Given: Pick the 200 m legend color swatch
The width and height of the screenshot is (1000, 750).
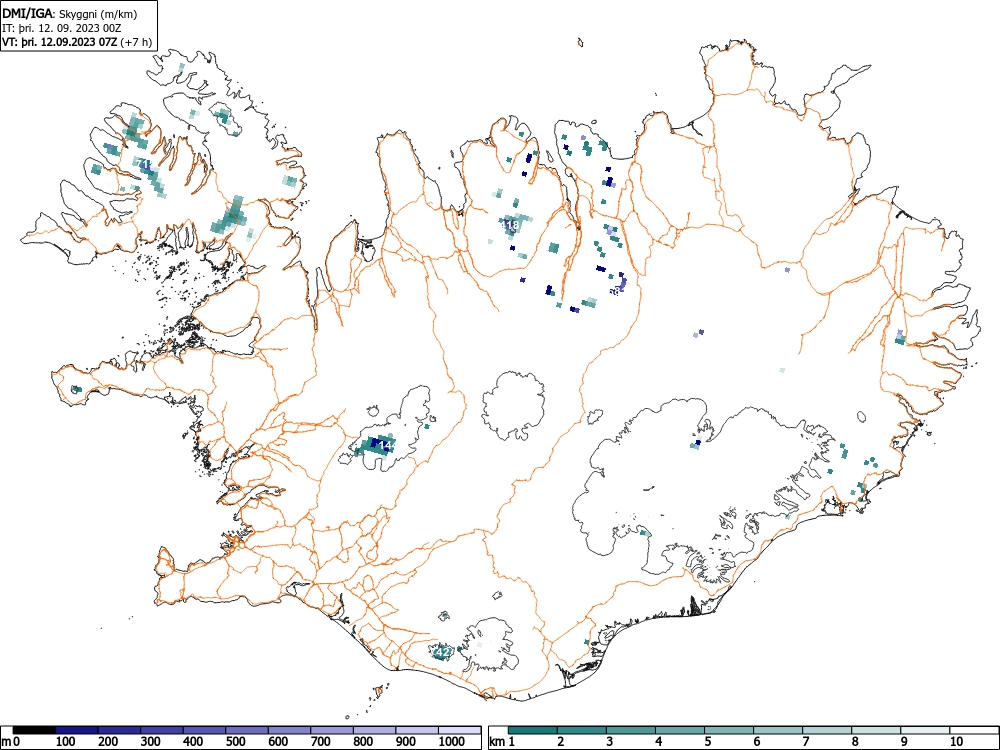Looking at the screenshot, I should click(x=119, y=730).
